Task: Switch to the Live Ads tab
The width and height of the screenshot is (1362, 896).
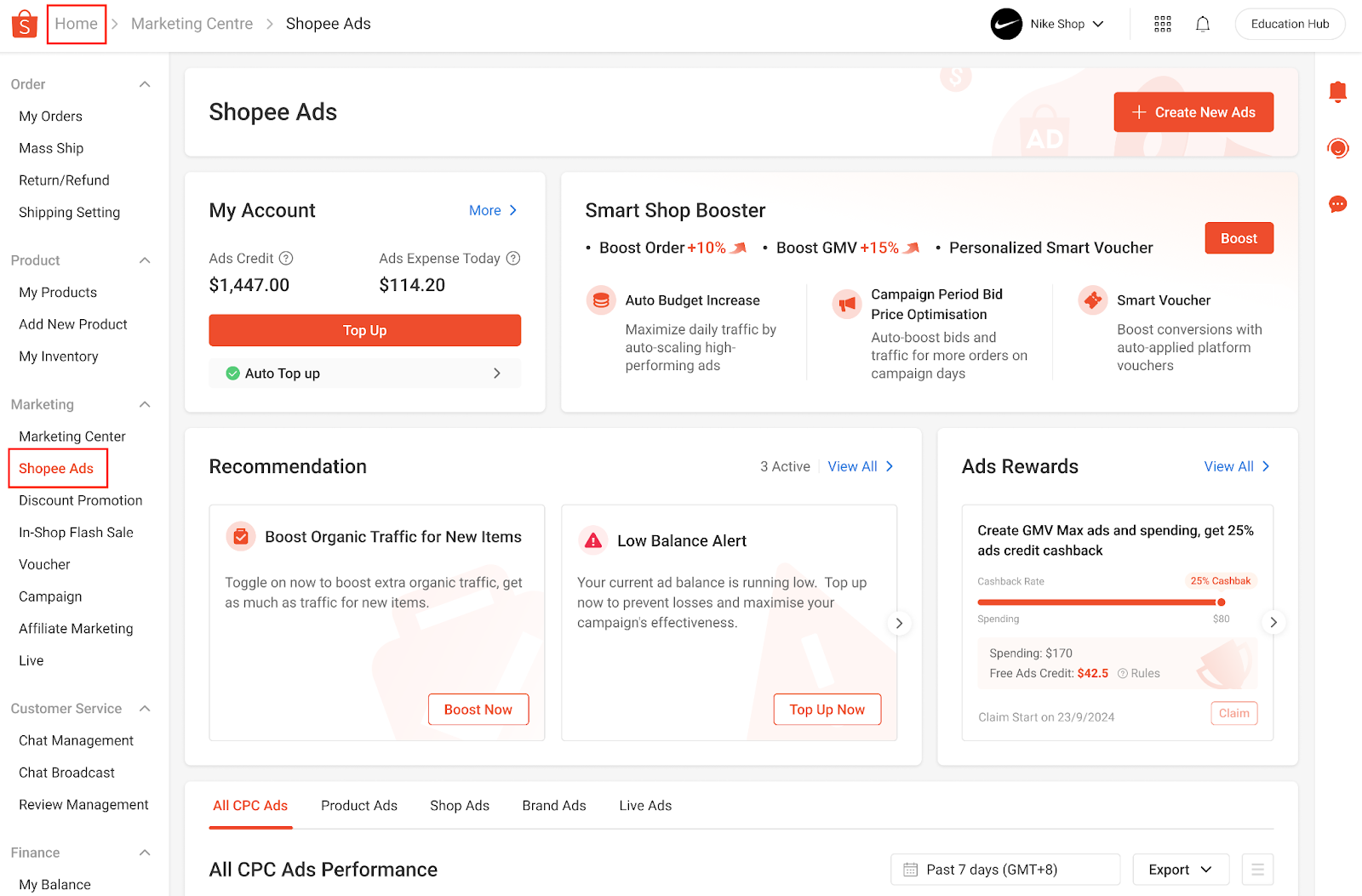Action: point(644,806)
